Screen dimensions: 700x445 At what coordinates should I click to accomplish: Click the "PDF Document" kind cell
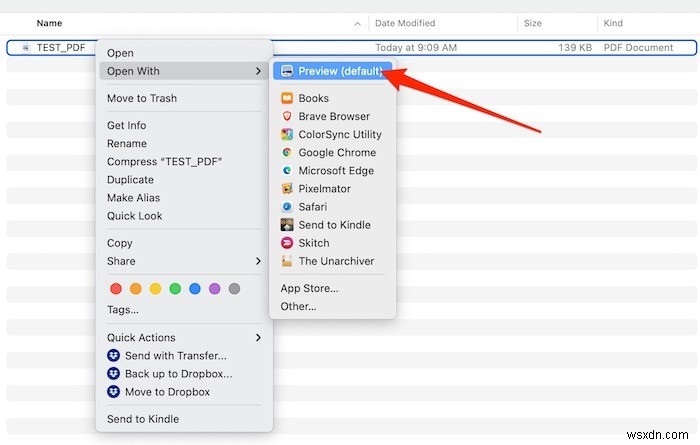click(x=638, y=47)
